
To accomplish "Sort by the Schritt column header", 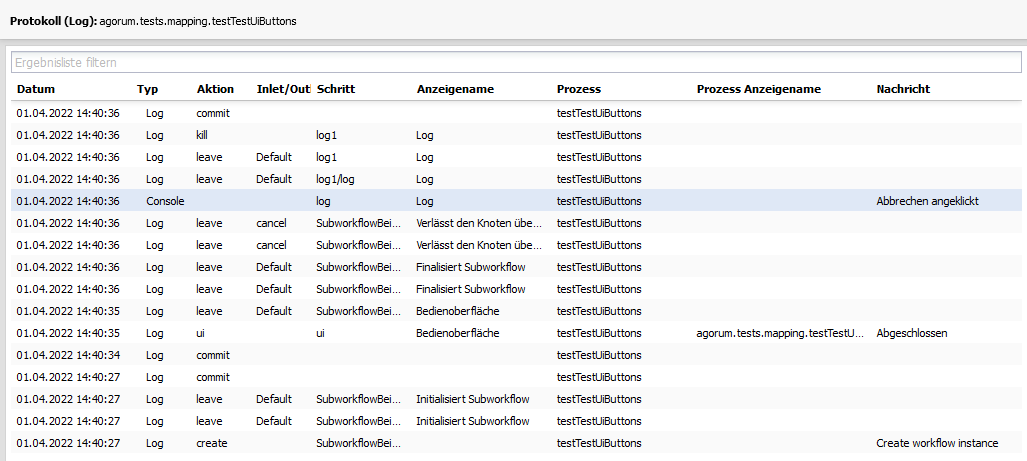I will click(336, 89).
